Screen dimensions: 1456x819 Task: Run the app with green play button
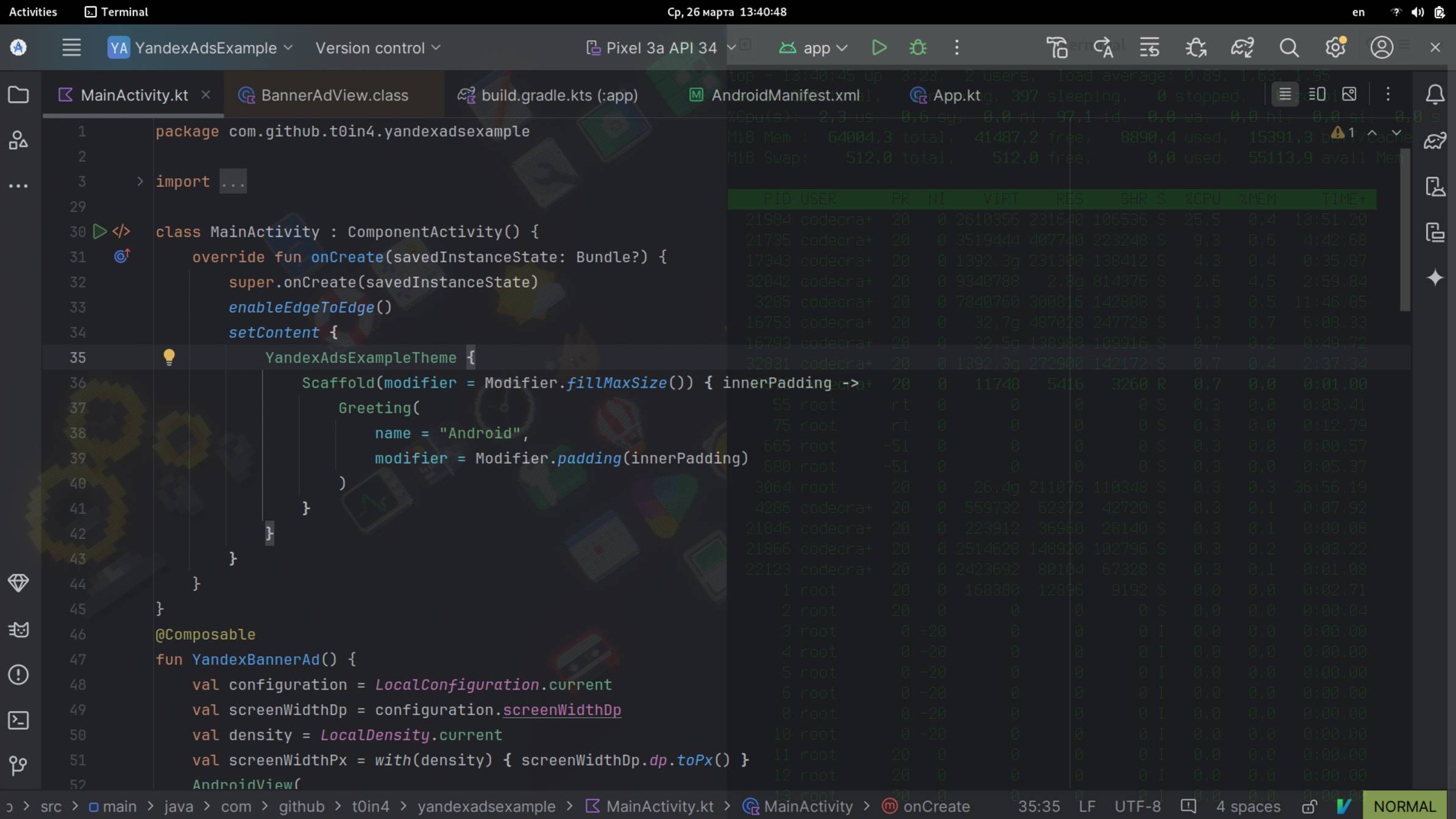tap(879, 48)
